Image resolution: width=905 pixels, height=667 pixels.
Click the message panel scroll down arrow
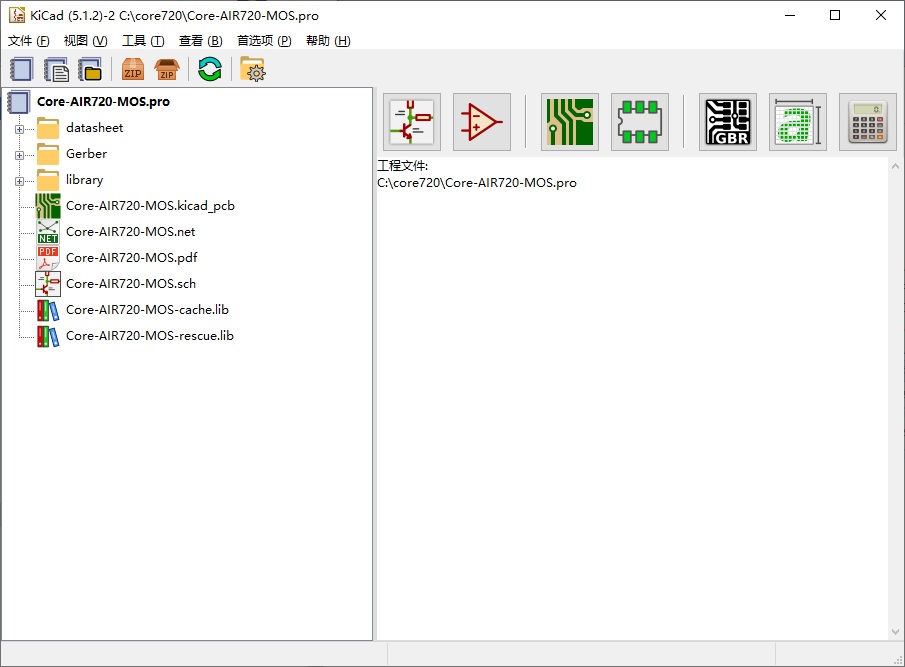895,632
